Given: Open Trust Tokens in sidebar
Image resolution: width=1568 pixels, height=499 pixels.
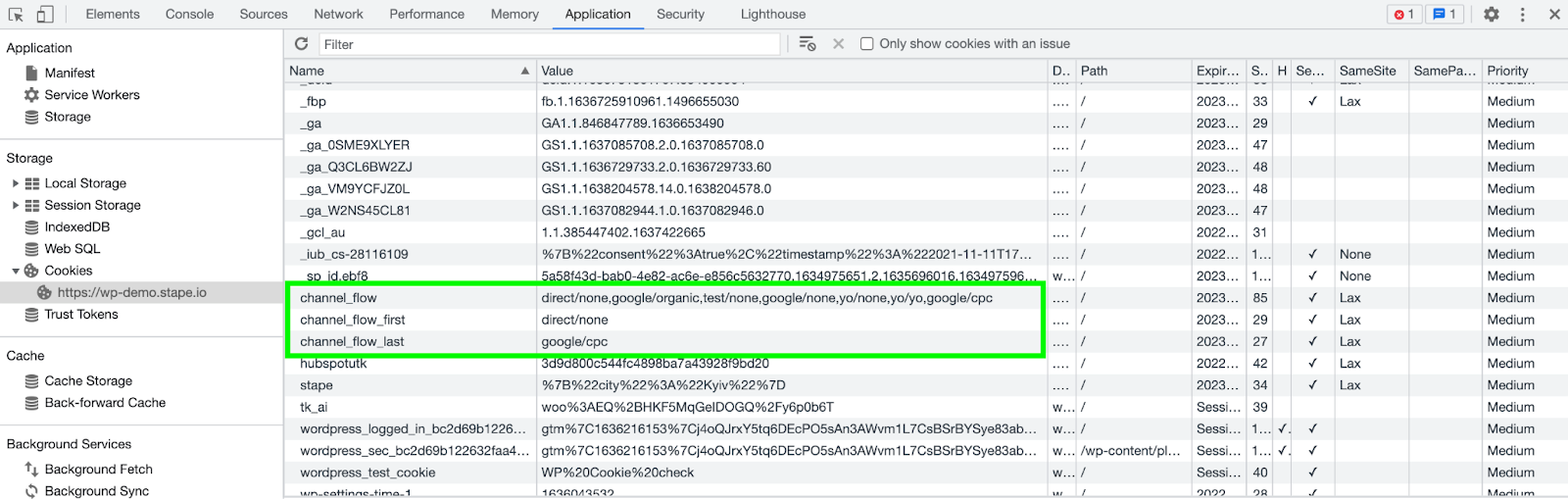Looking at the screenshot, I should (x=80, y=314).
